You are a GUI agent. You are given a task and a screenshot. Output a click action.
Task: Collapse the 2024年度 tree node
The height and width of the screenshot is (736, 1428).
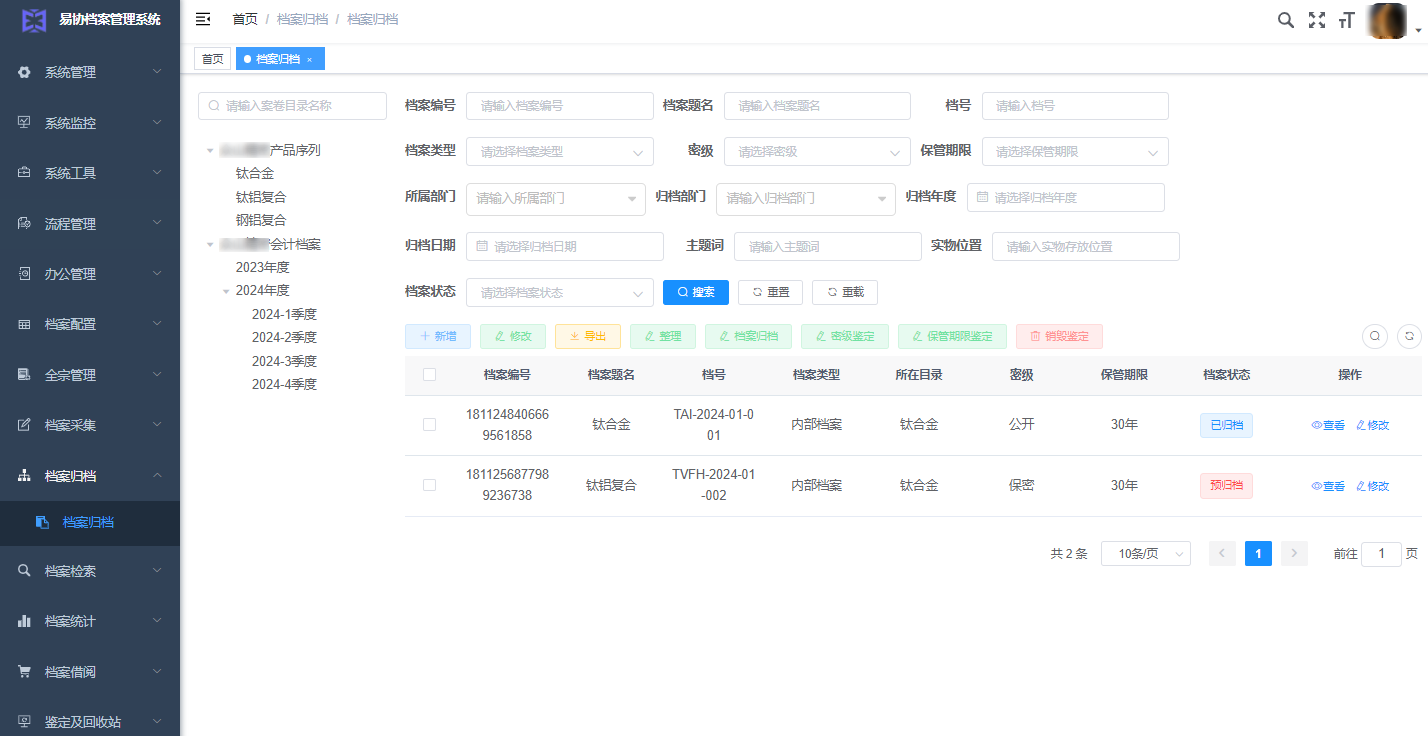point(227,291)
